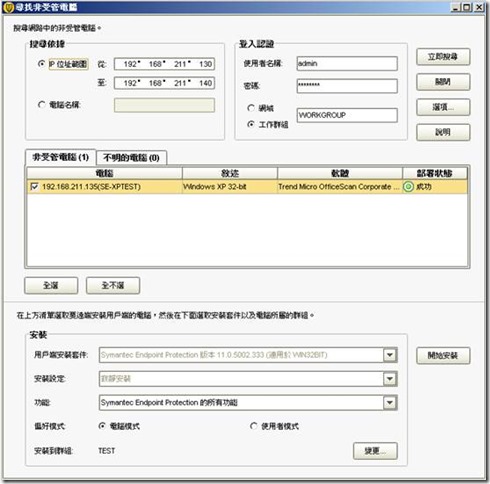
Task: Select the 電腦名稱 radio button
Action: [x=41, y=105]
